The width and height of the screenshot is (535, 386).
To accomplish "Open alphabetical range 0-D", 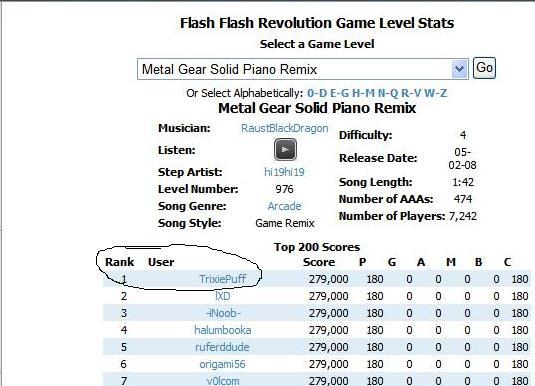I will point(317,93).
